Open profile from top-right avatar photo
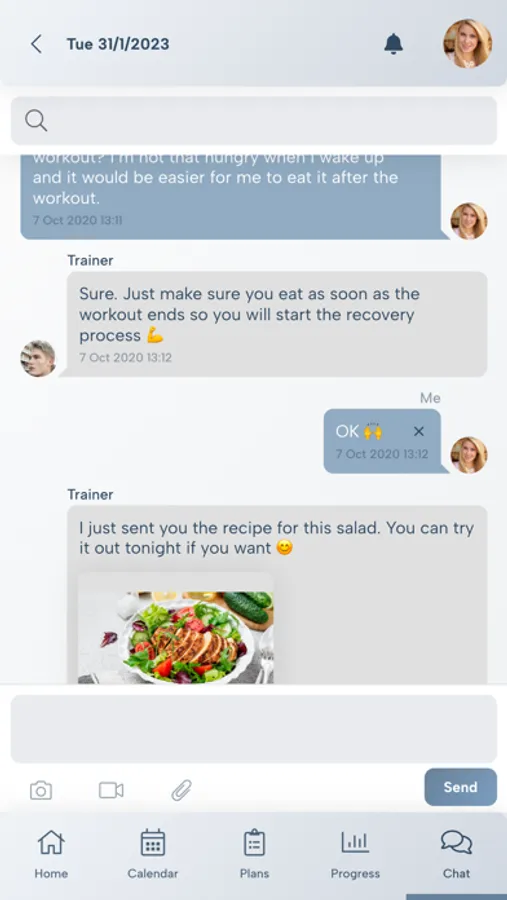 [x=467, y=44]
